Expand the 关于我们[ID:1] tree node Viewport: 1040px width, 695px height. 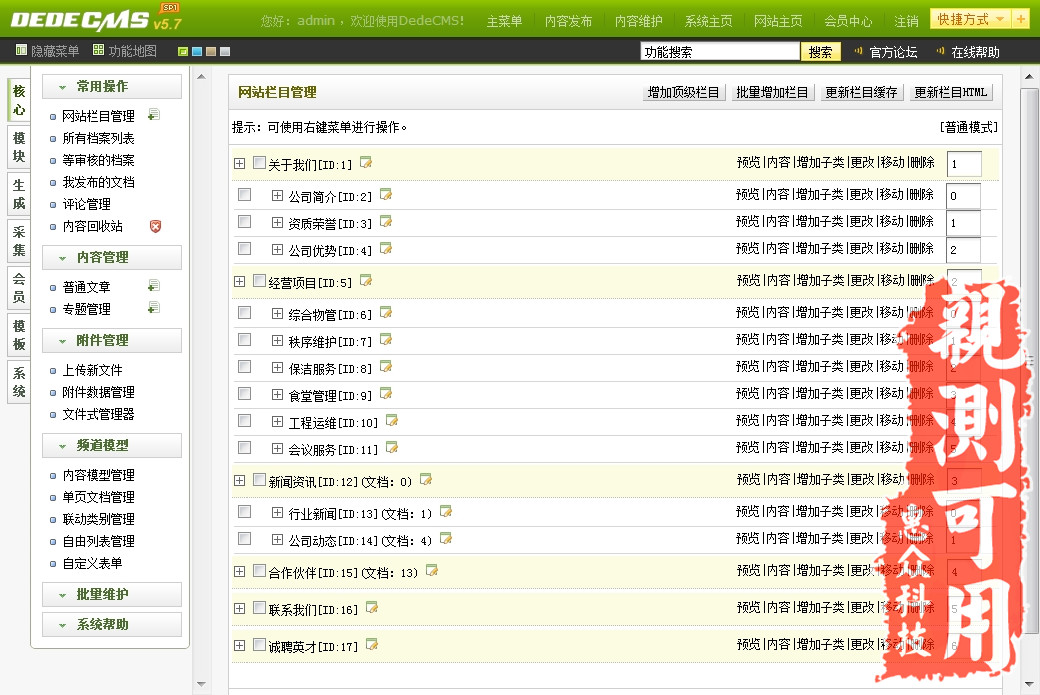(239, 163)
